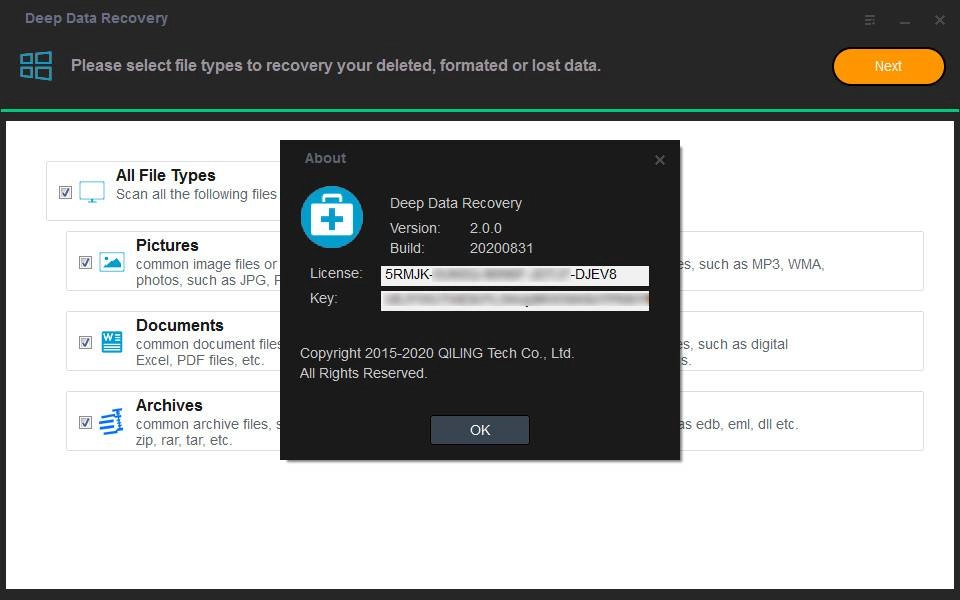
Task: Click the QILING Tech copyright line
Action: (437, 353)
